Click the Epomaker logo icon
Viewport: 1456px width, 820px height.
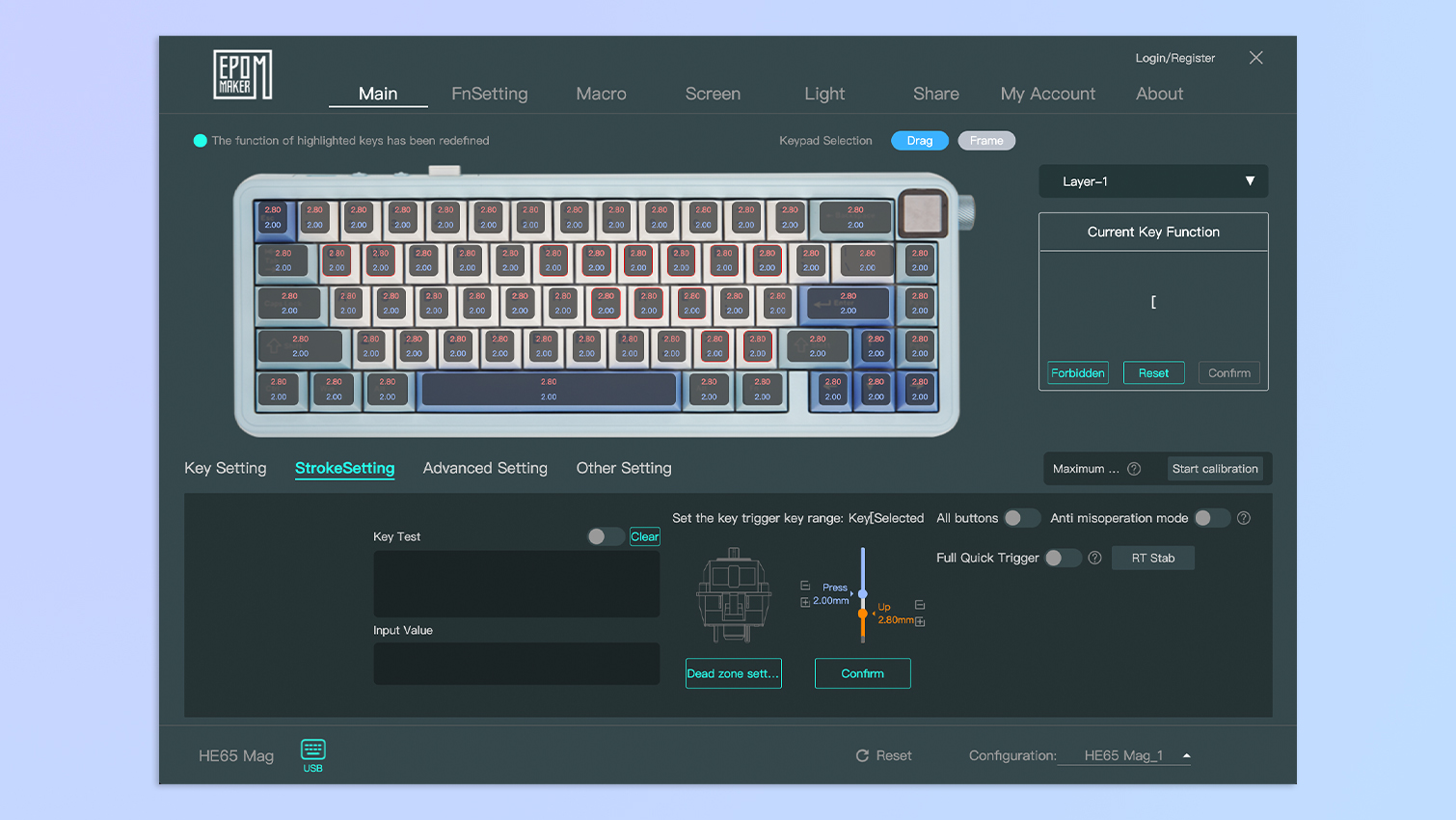coord(242,74)
